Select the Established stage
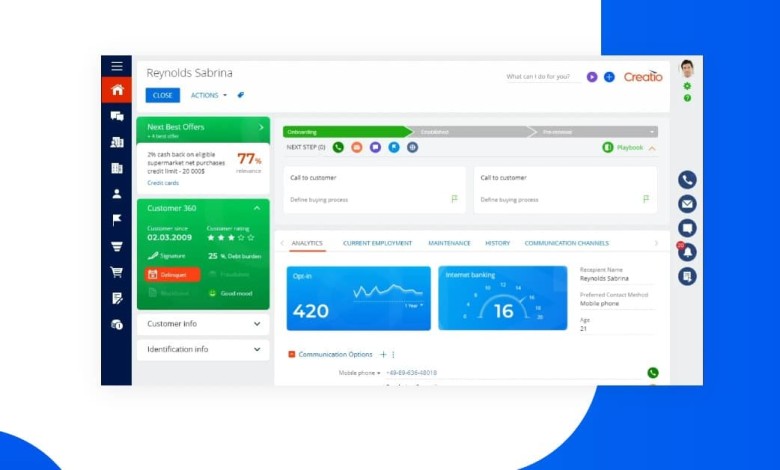 (x=470, y=132)
